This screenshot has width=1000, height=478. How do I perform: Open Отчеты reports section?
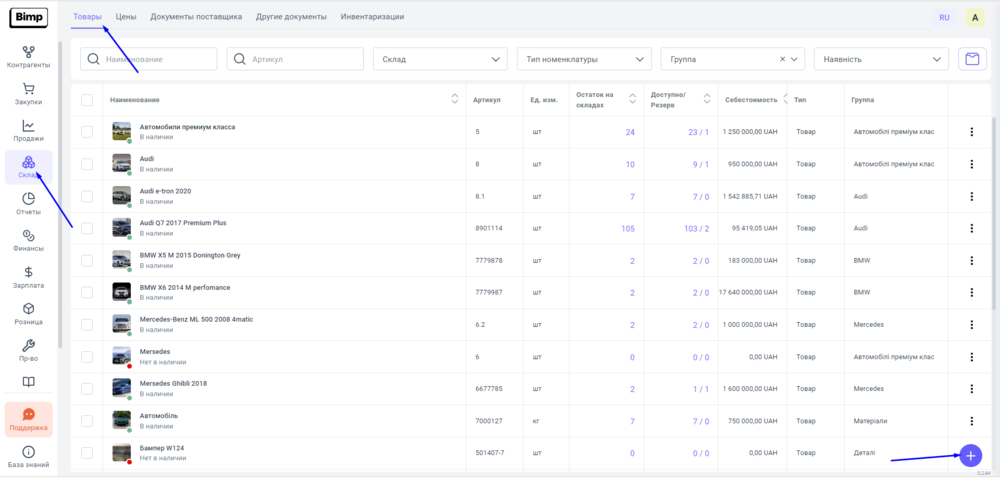click(x=28, y=203)
